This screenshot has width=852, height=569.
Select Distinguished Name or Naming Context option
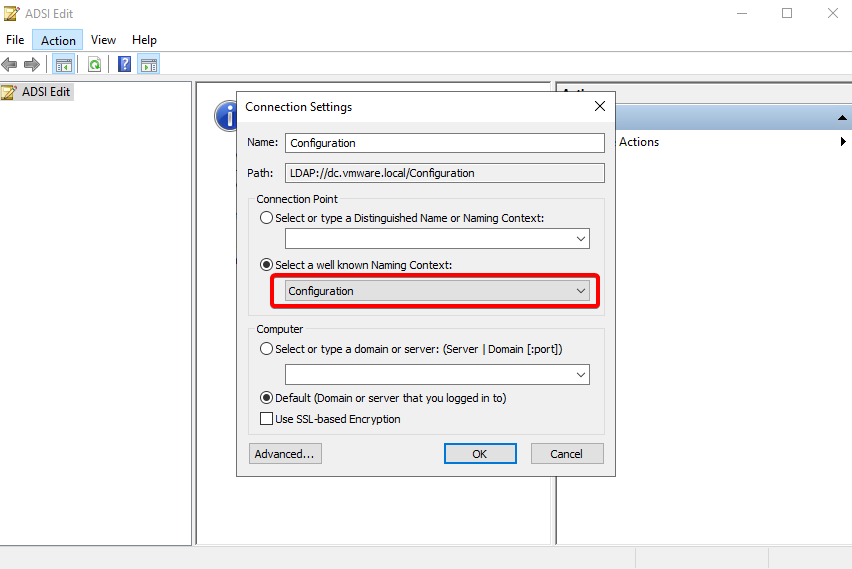pyautogui.click(x=266, y=217)
